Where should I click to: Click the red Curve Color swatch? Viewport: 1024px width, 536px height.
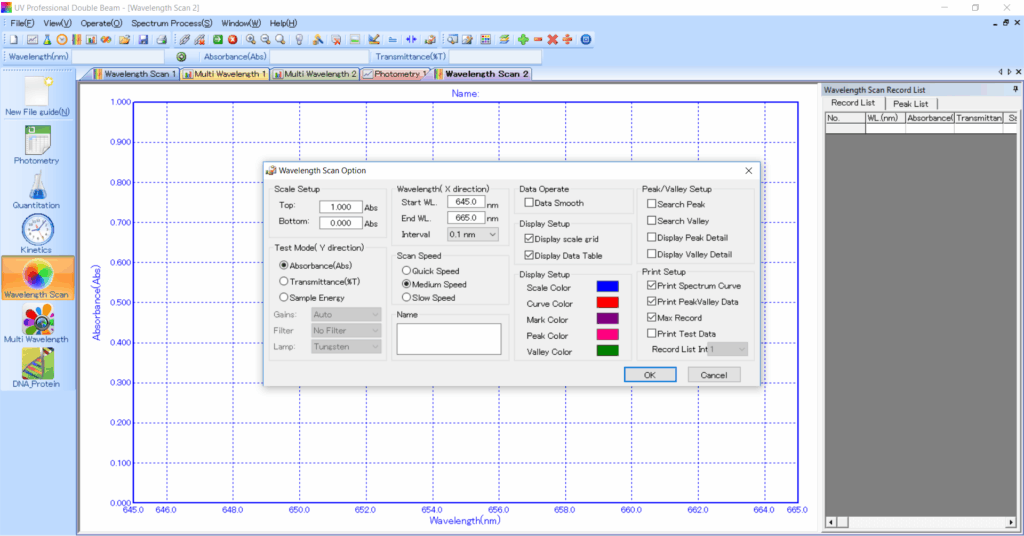point(607,304)
